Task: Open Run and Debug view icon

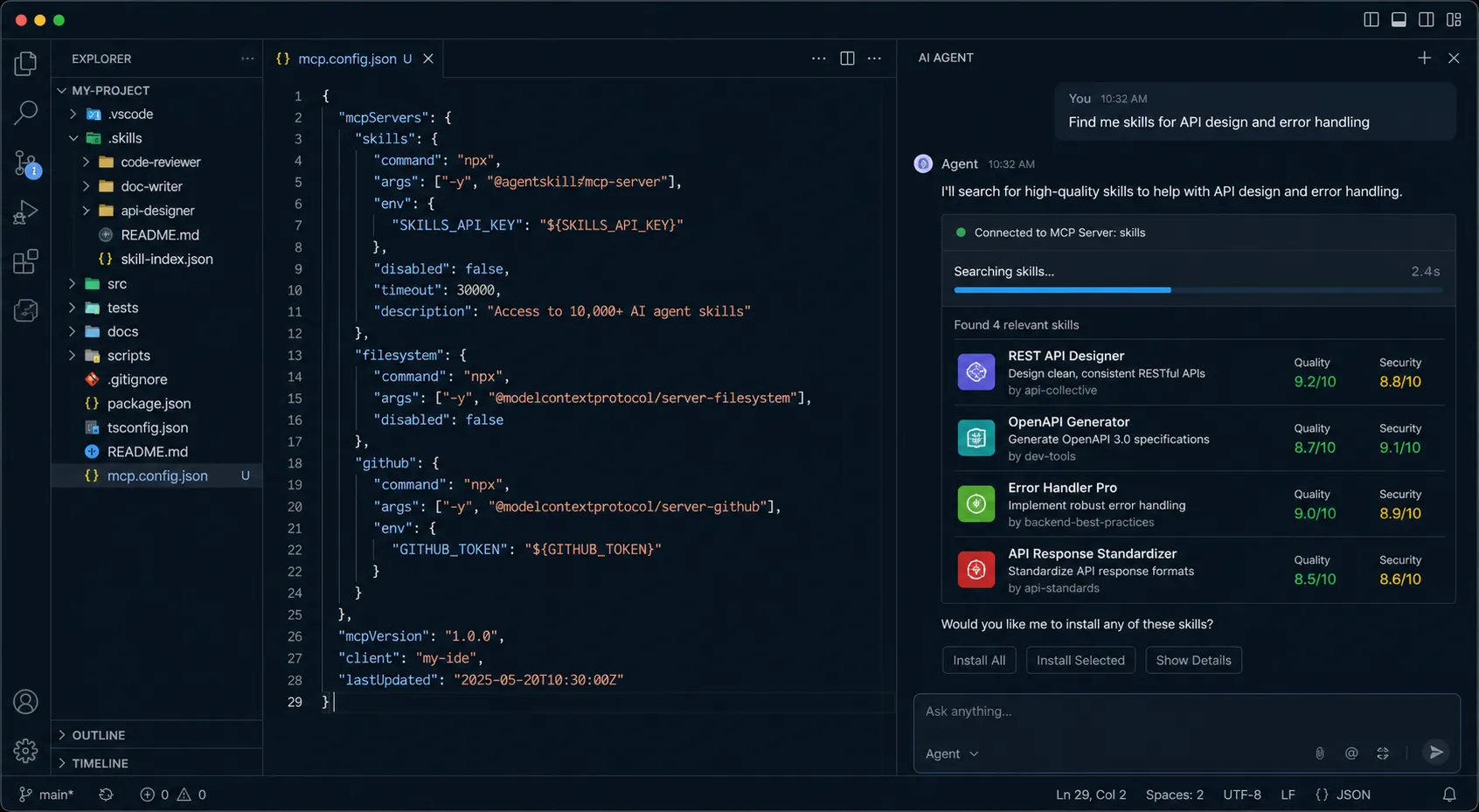Action: click(x=26, y=212)
